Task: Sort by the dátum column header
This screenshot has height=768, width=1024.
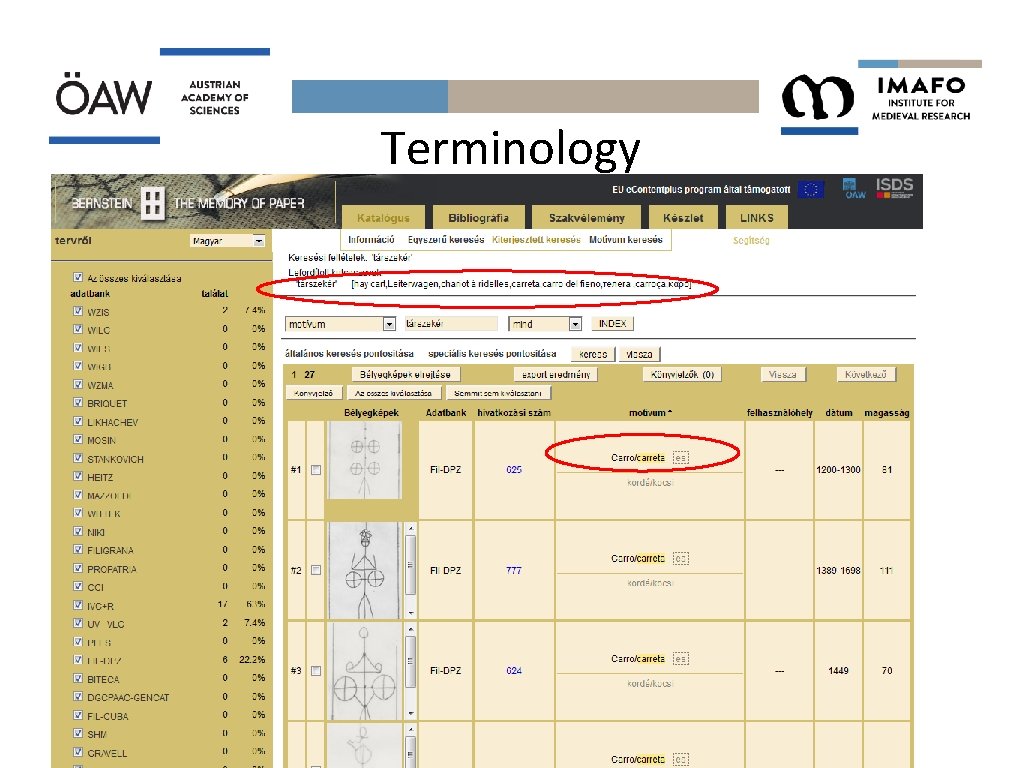Action: coord(839,413)
